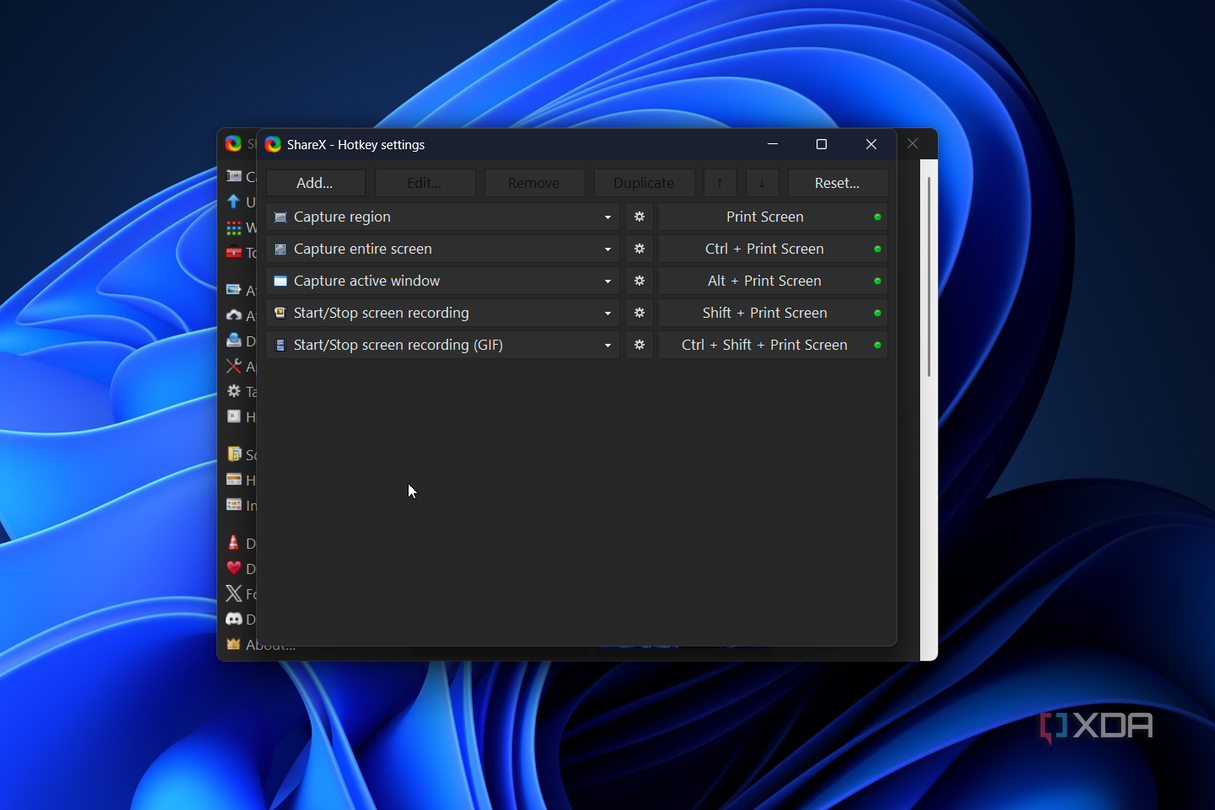Move hotkey up with arrow button
Image resolution: width=1215 pixels, height=810 pixels.
pyautogui.click(x=720, y=183)
